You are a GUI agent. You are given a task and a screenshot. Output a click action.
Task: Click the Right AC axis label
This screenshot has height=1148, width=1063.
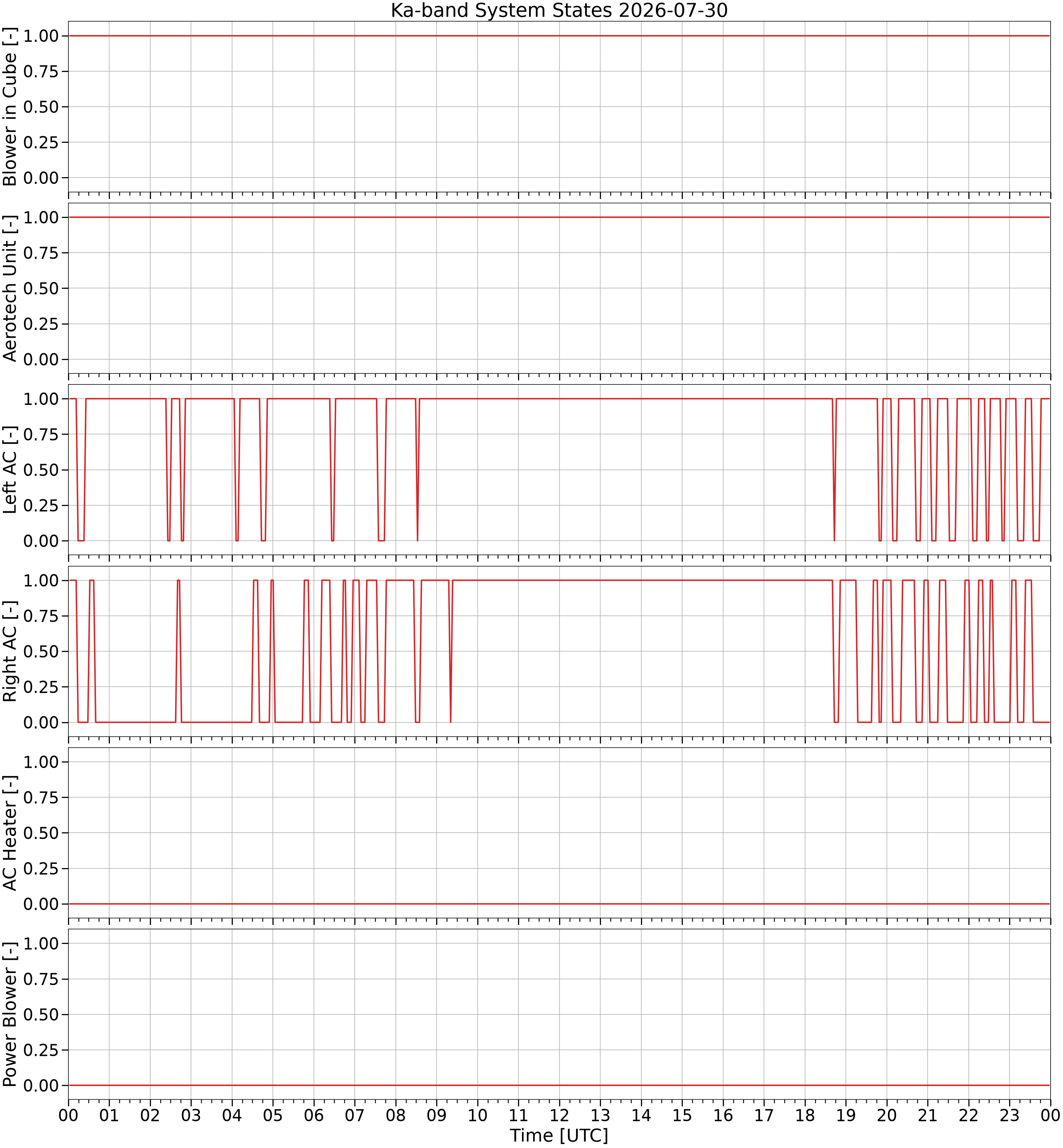coord(10,651)
